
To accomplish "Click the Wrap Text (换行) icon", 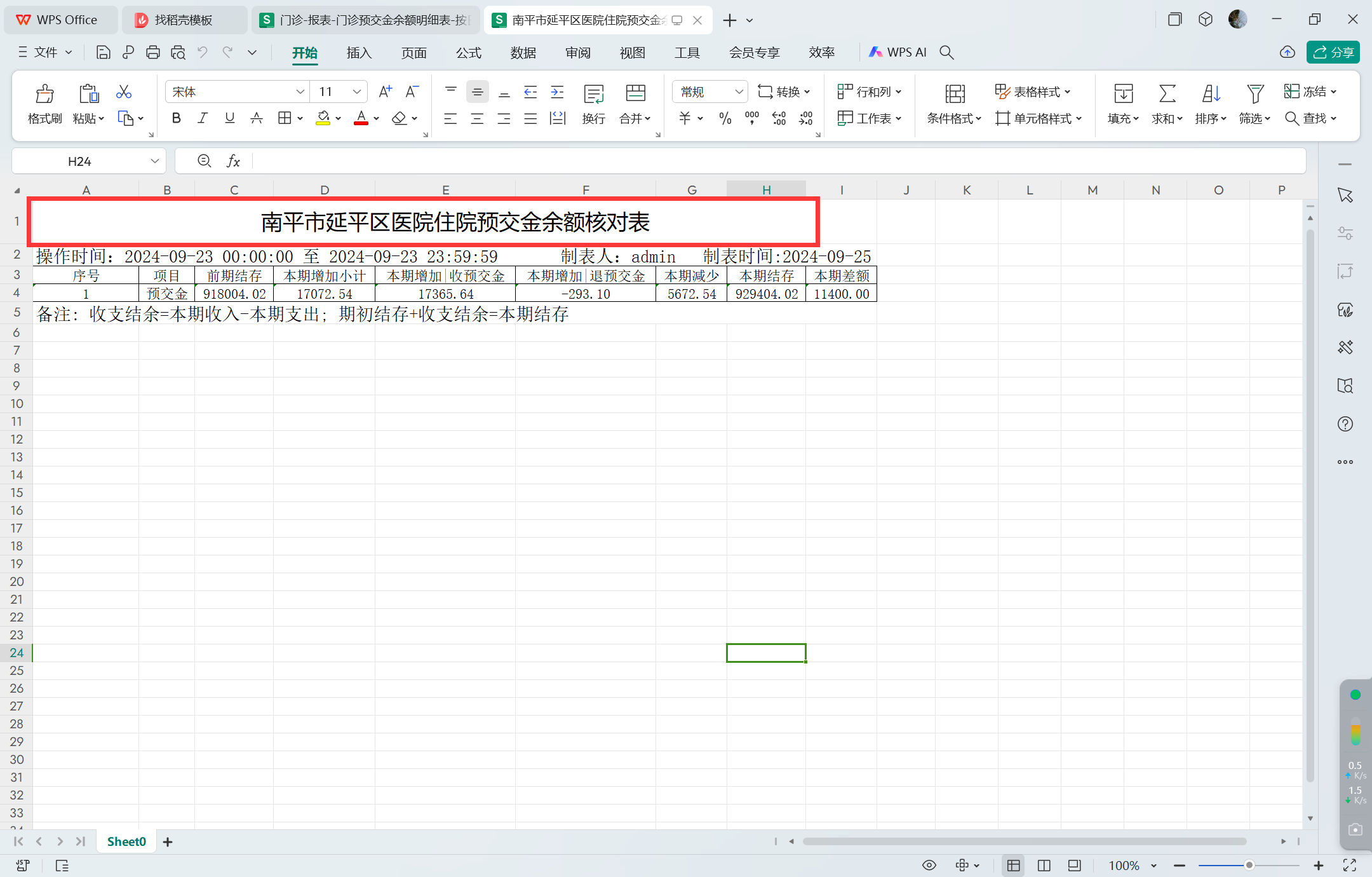I will 593,94.
